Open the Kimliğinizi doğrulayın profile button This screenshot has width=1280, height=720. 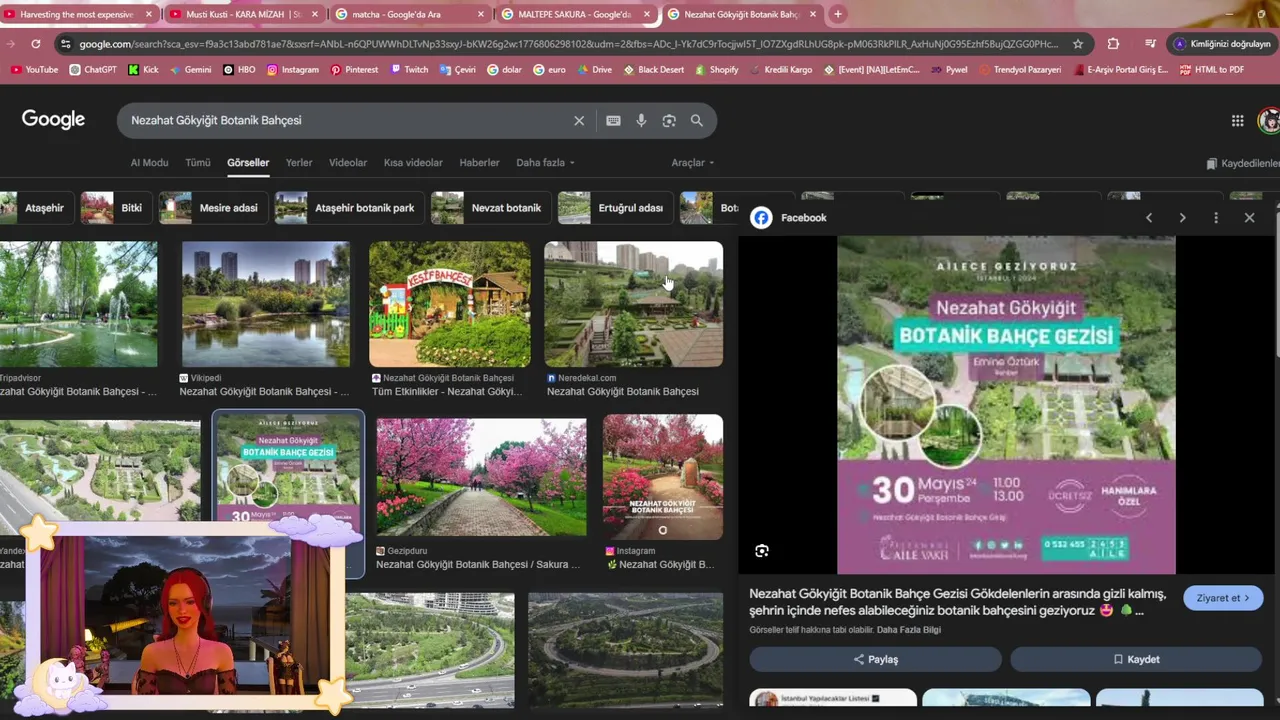coord(1222,44)
